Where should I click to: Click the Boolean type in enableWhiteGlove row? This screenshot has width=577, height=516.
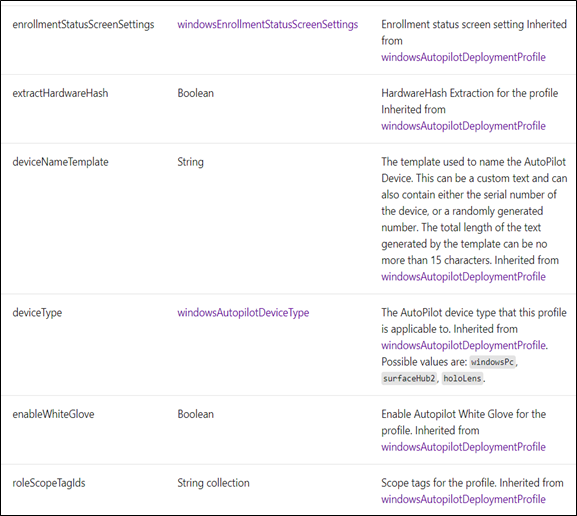(195, 414)
